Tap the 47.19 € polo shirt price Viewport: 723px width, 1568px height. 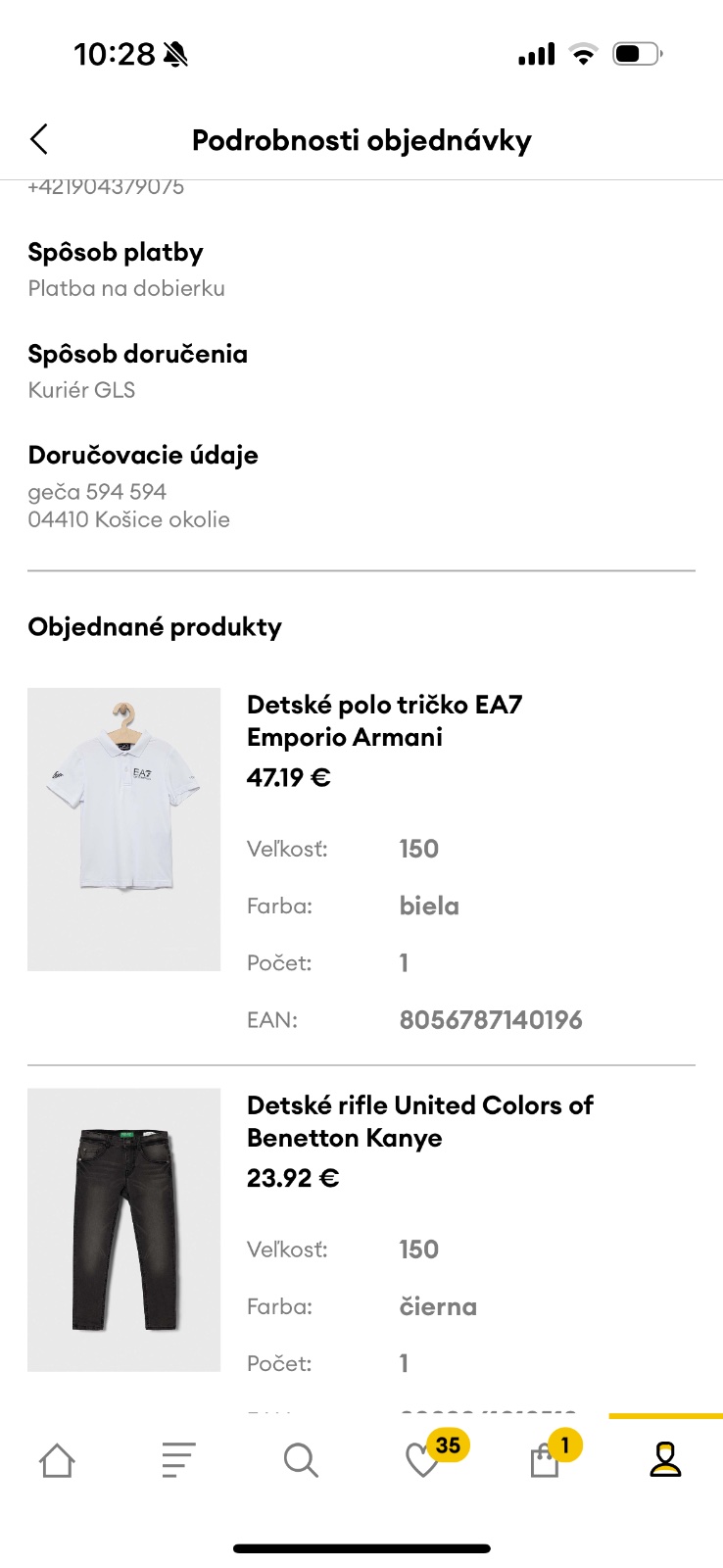(x=289, y=778)
